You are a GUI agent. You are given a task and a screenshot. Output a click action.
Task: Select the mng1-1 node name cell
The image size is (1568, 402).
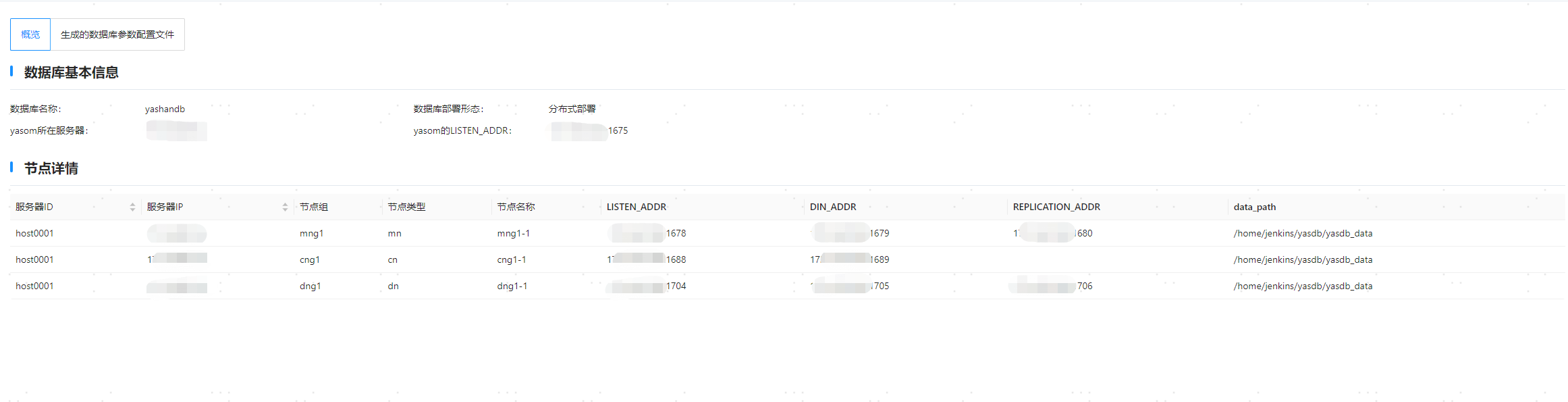coord(513,234)
